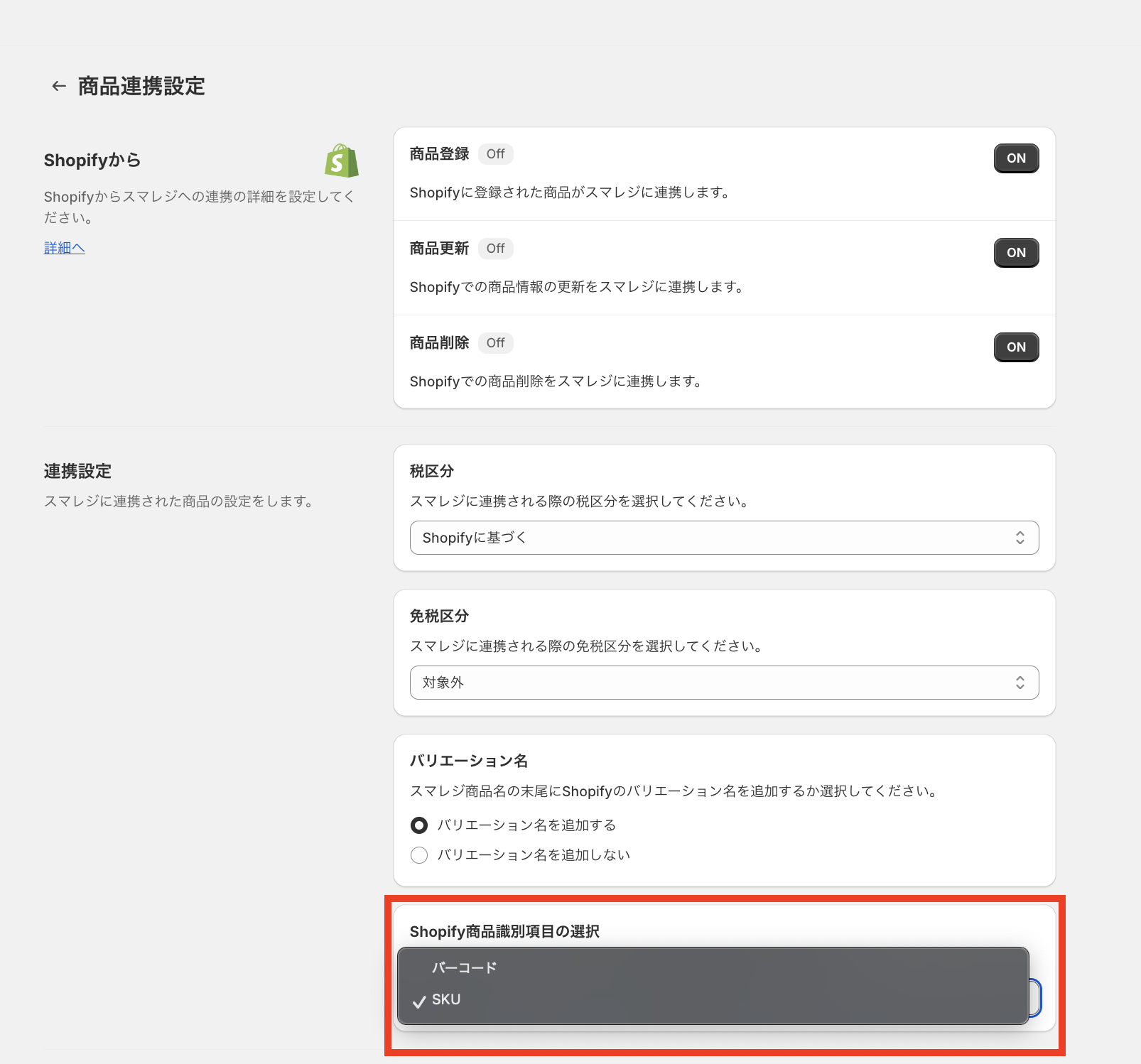Click the 連携設定 section heading

[78, 471]
